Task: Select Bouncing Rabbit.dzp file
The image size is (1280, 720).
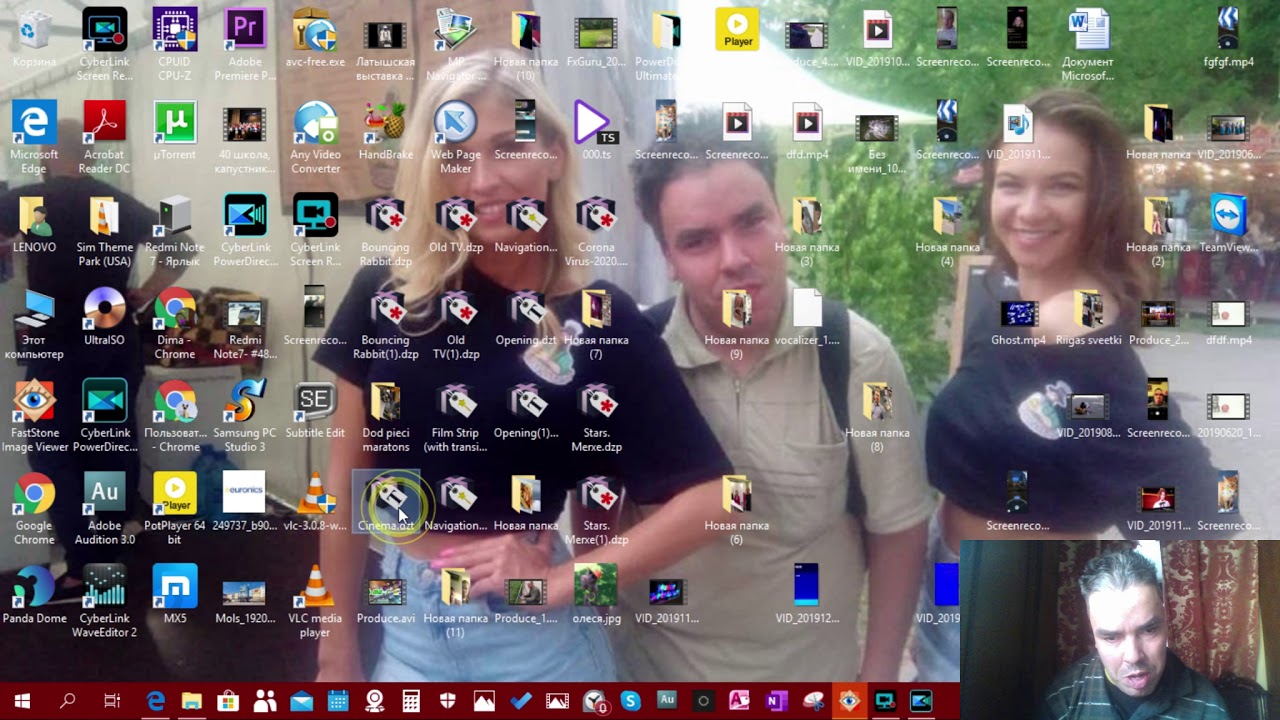Action: [x=385, y=229]
